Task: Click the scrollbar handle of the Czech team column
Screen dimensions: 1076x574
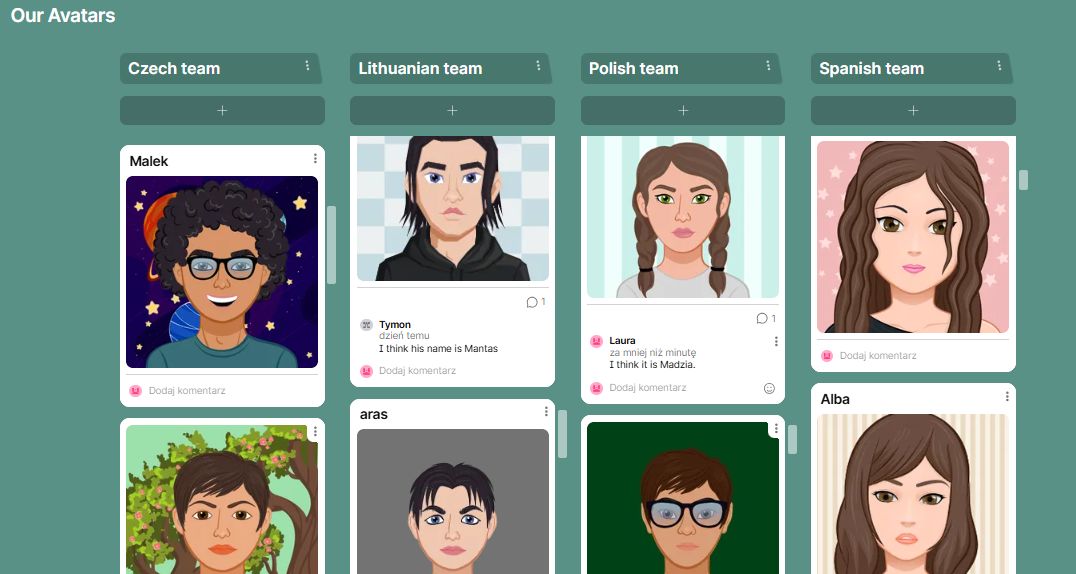Action: click(x=331, y=245)
